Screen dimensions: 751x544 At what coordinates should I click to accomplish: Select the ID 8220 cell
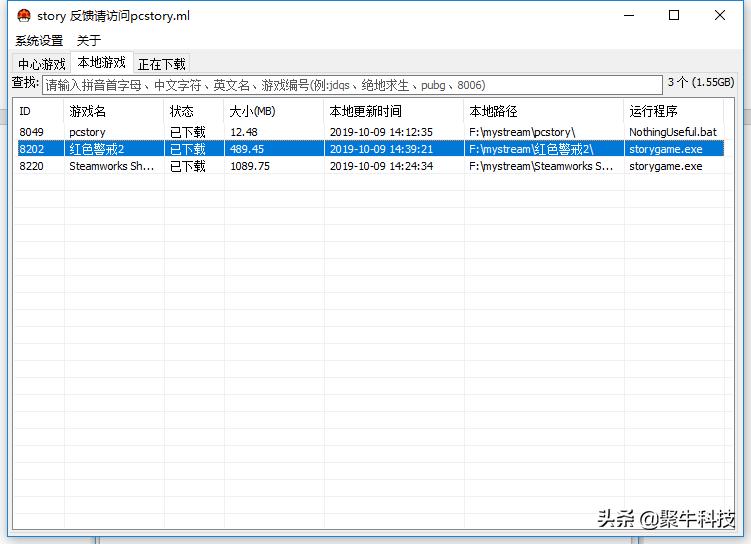(32, 166)
